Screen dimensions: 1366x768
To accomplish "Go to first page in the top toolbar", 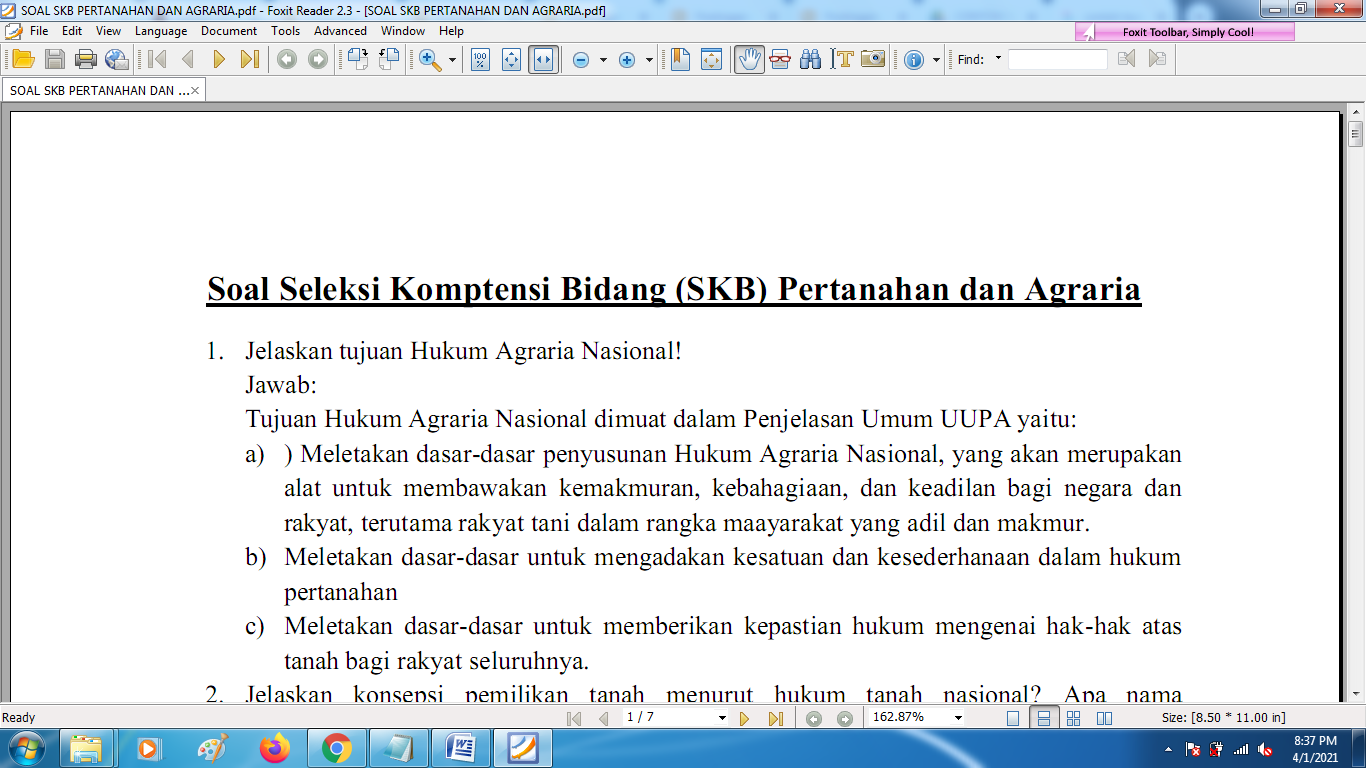I will coord(157,59).
